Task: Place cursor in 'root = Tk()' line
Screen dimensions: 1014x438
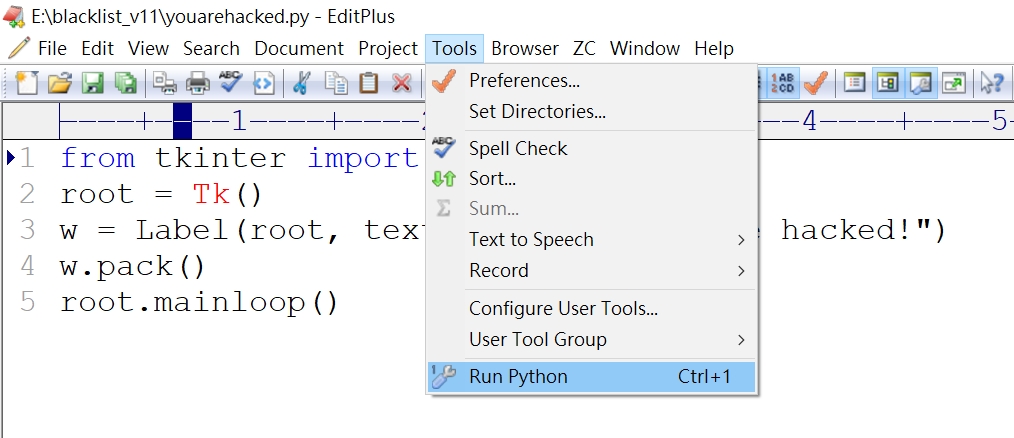Action: click(x=162, y=194)
